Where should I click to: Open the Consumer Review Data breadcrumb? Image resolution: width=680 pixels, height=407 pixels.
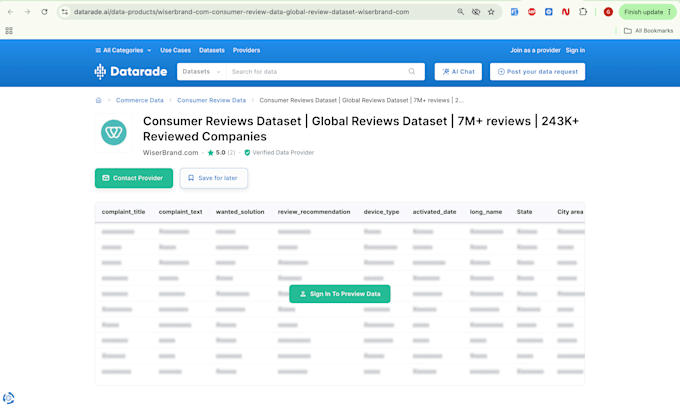click(x=211, y=100)
